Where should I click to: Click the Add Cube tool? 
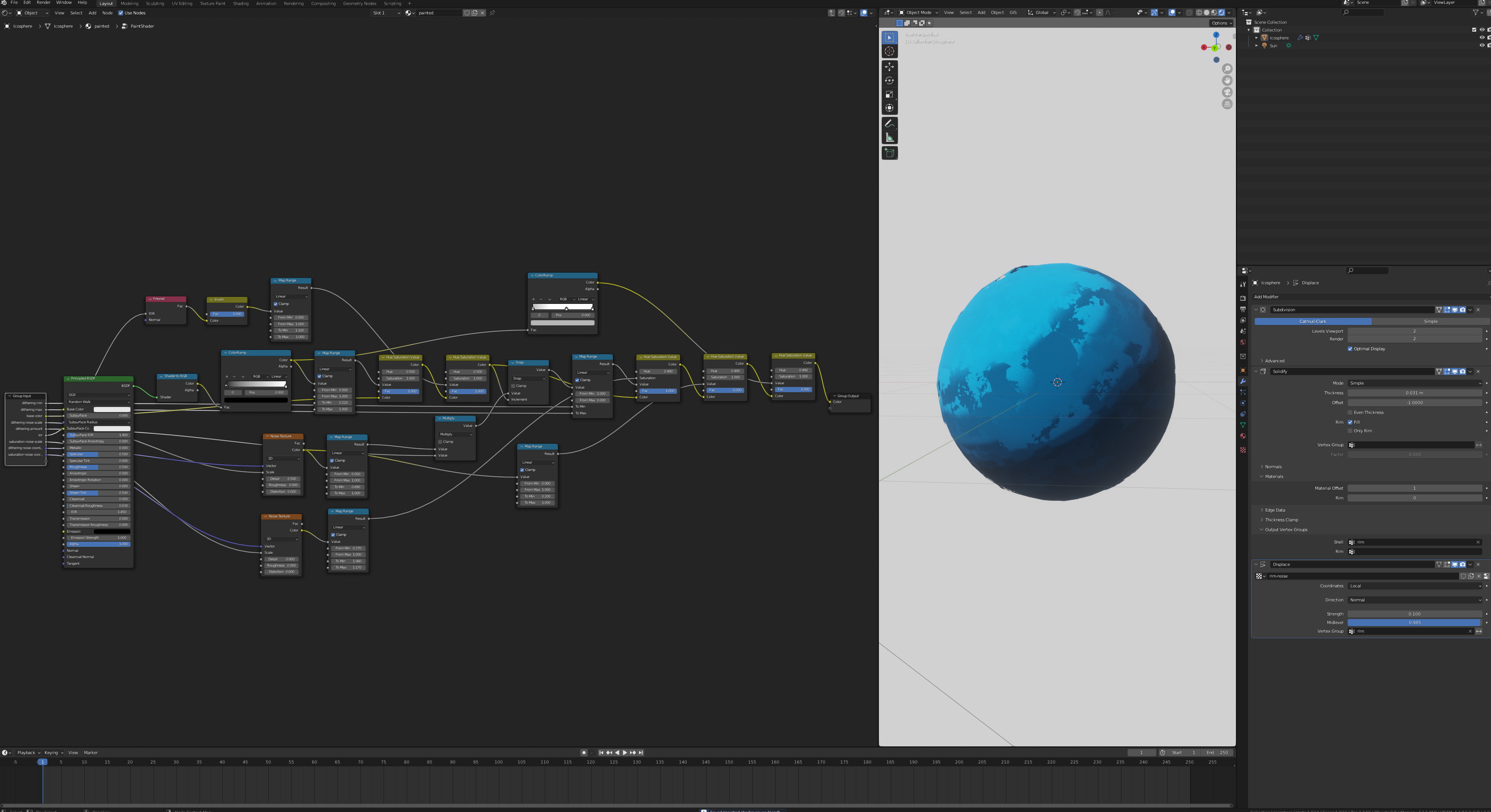(889, 153)
